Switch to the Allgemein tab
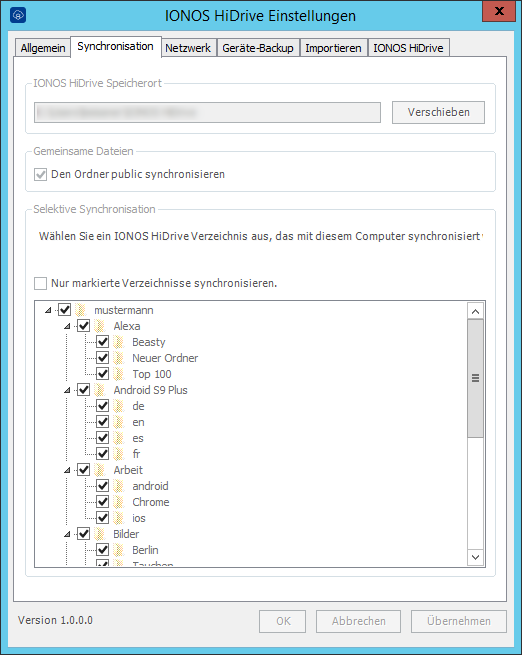The width and height of the screenshot is (522, 655). click(x=43, y=48)
